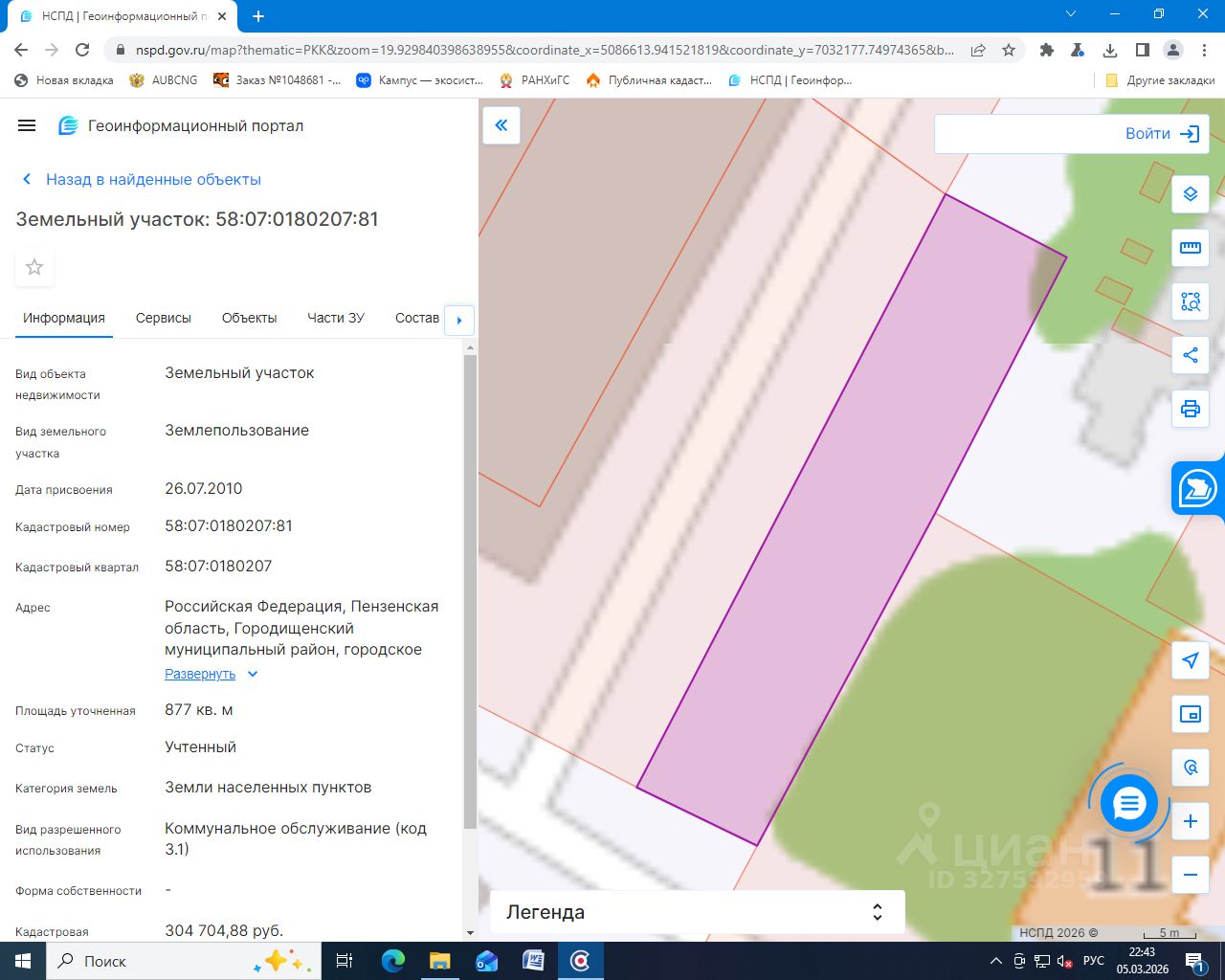Image resolution: width=1225 pixels, height=980 pixels.
Task: Open the Новая вкладка bookmark
Action: (64, 80)
